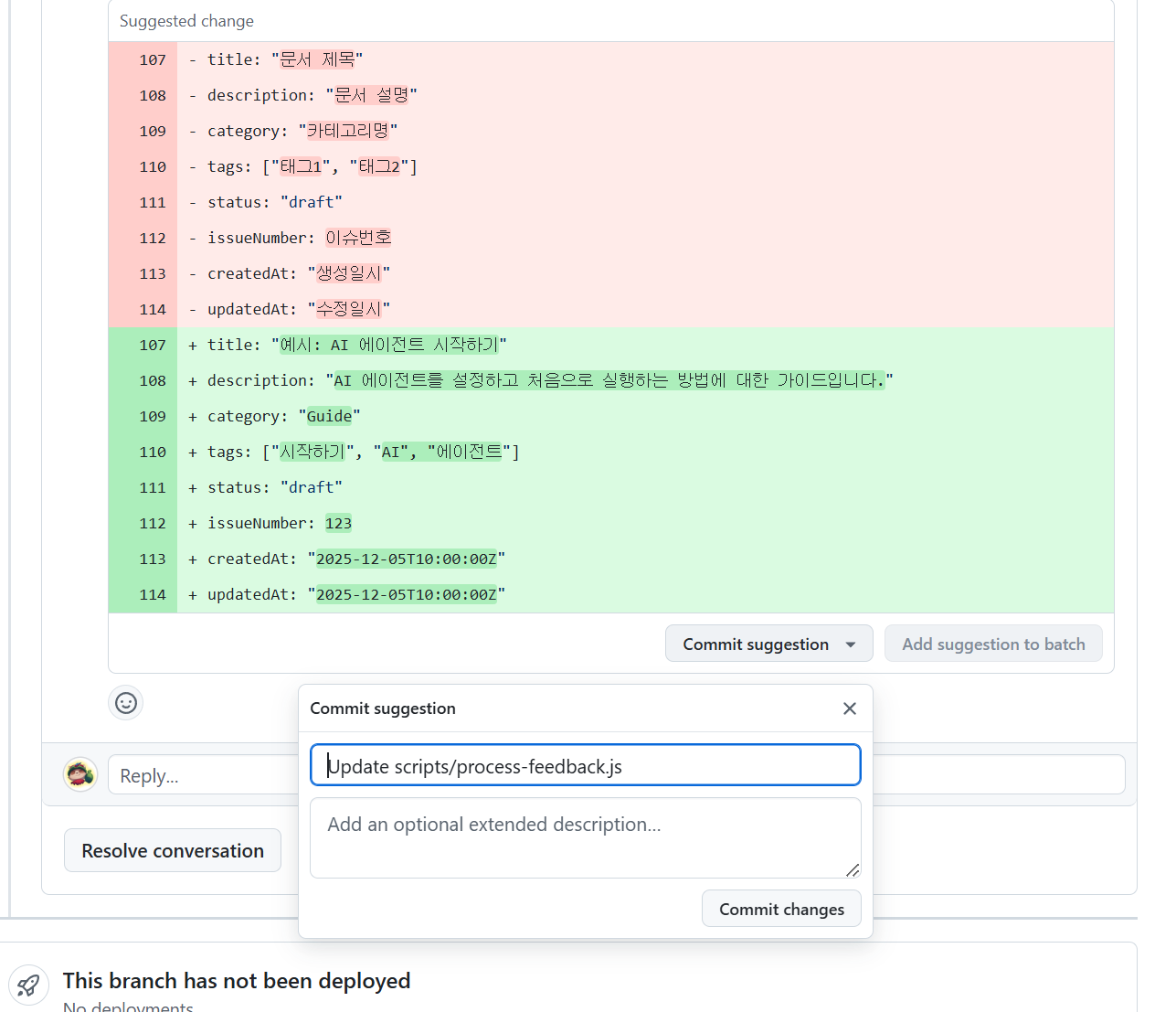Click Add suggestion to batch
The height and width of the screenshot is (1012, 1176).
click(993, 644)
